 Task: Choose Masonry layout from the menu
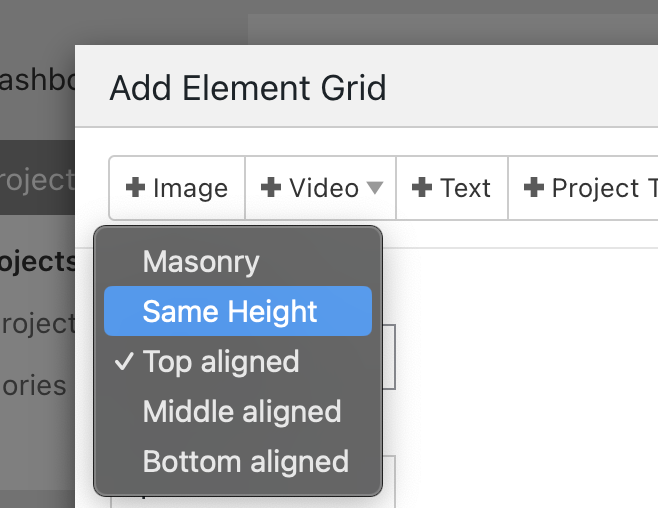(x=201, y=262)
